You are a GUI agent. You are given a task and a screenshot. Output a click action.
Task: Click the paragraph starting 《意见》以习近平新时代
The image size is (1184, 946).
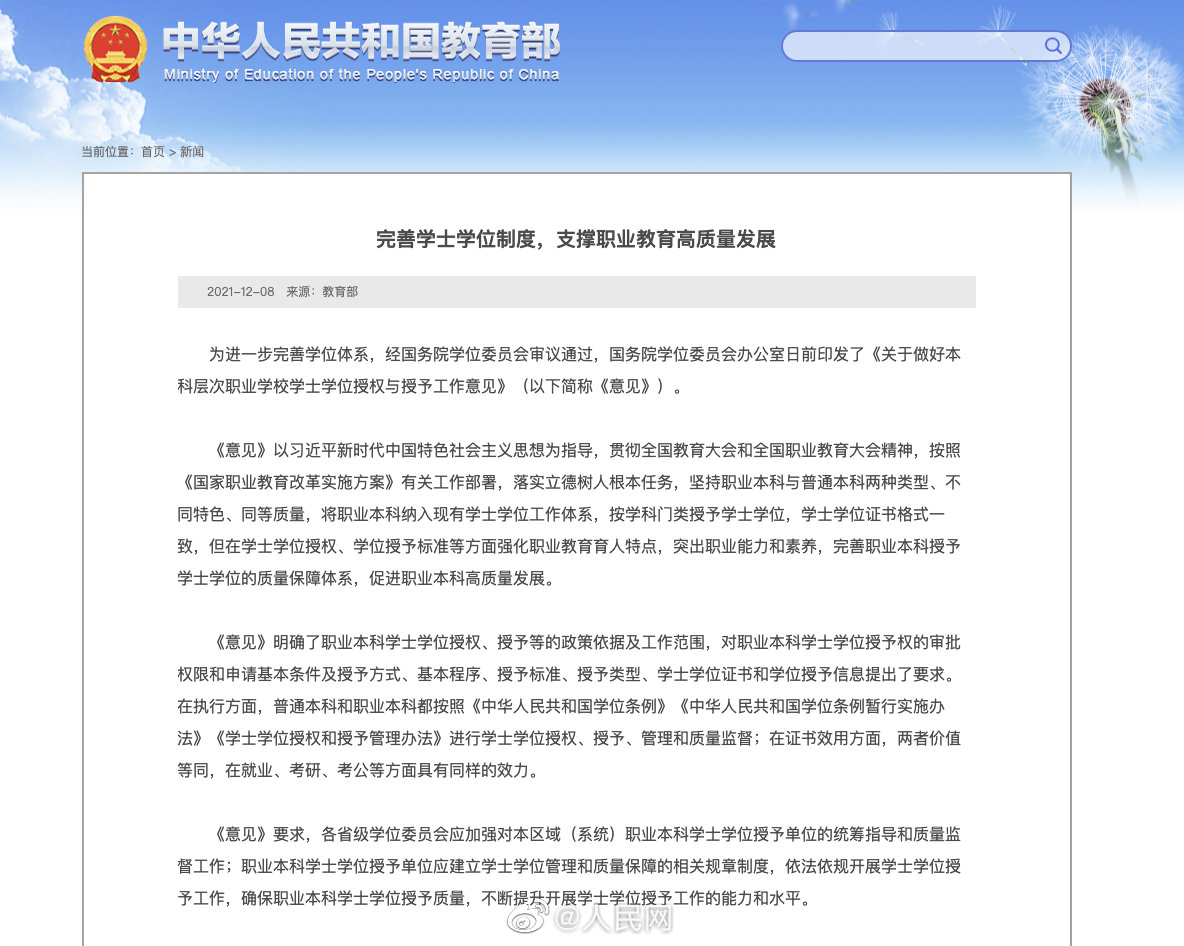point(569,514)
